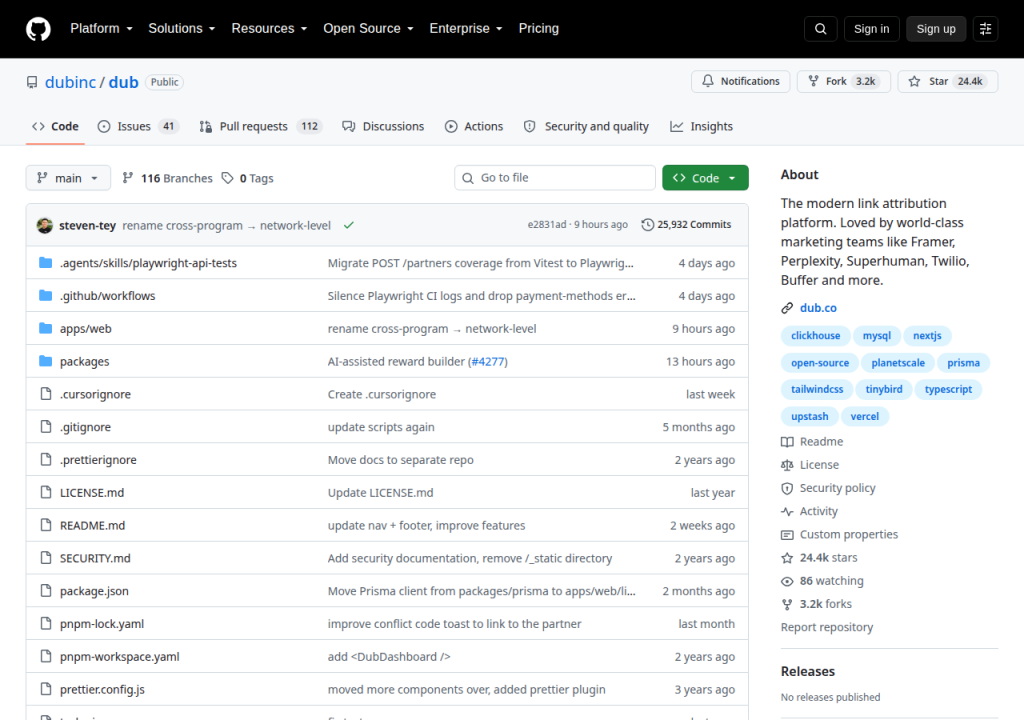The image size is (1024, 720).
Task: Go to GitHub home via Octocat logo
Action: (x=38, y=29)
